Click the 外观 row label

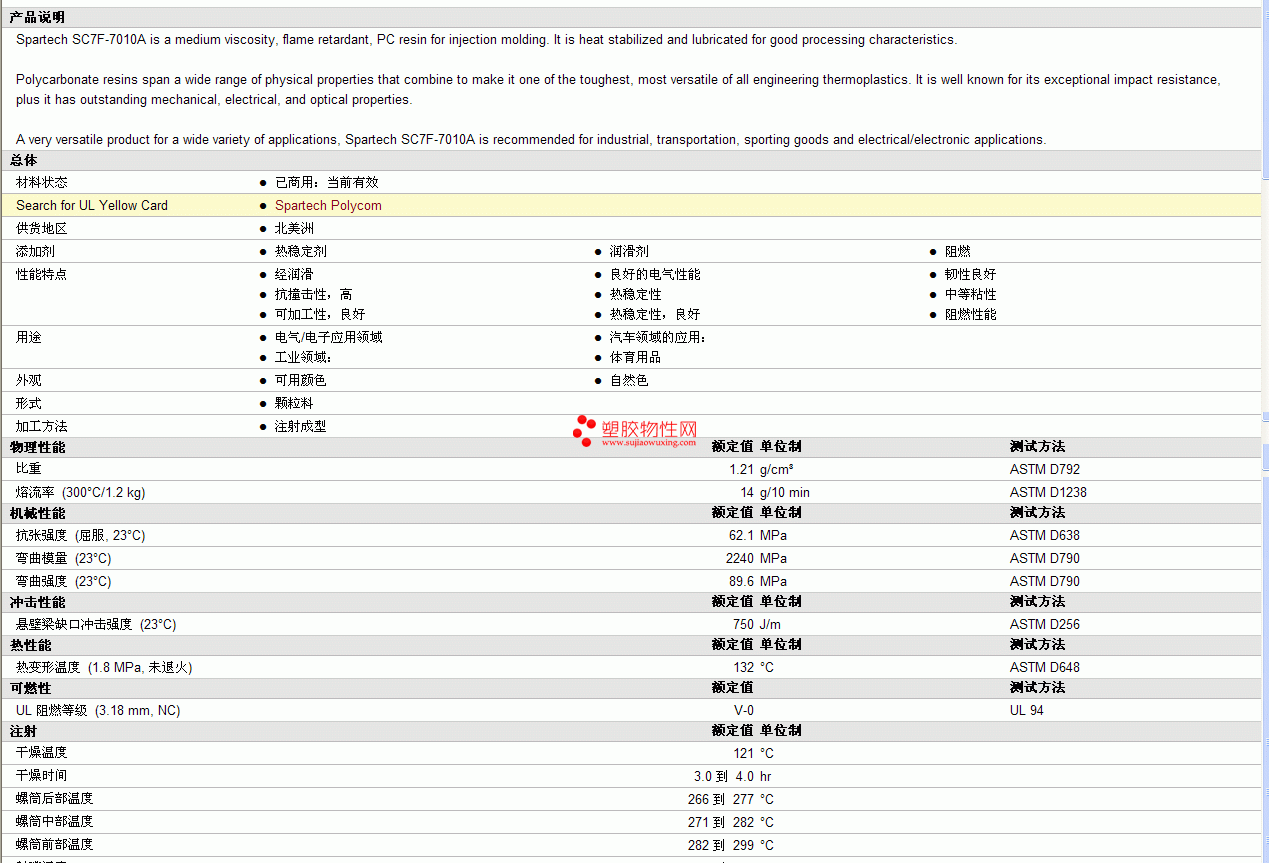pyautogui.click(x=29, y=380)
